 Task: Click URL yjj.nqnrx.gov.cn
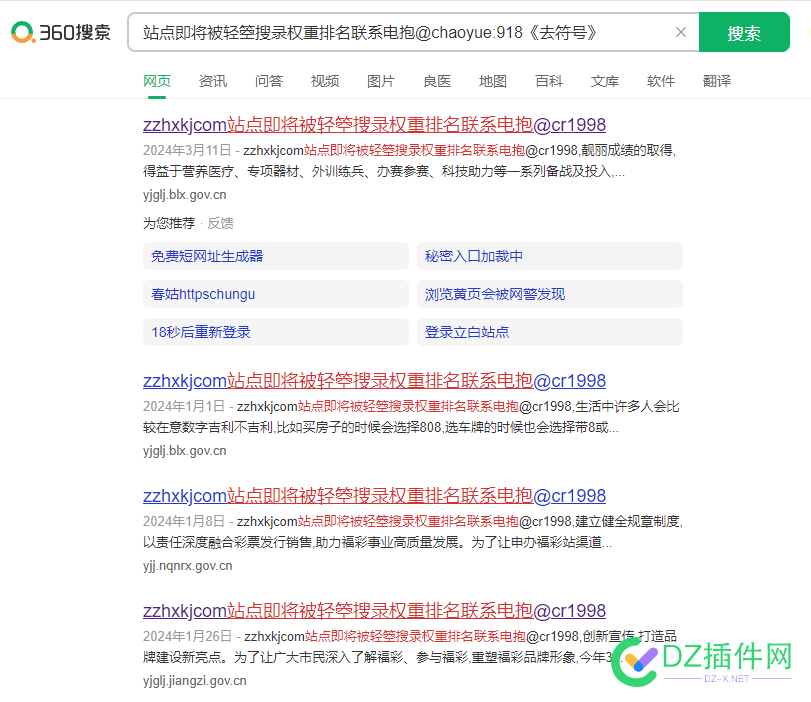coord(188,565)
